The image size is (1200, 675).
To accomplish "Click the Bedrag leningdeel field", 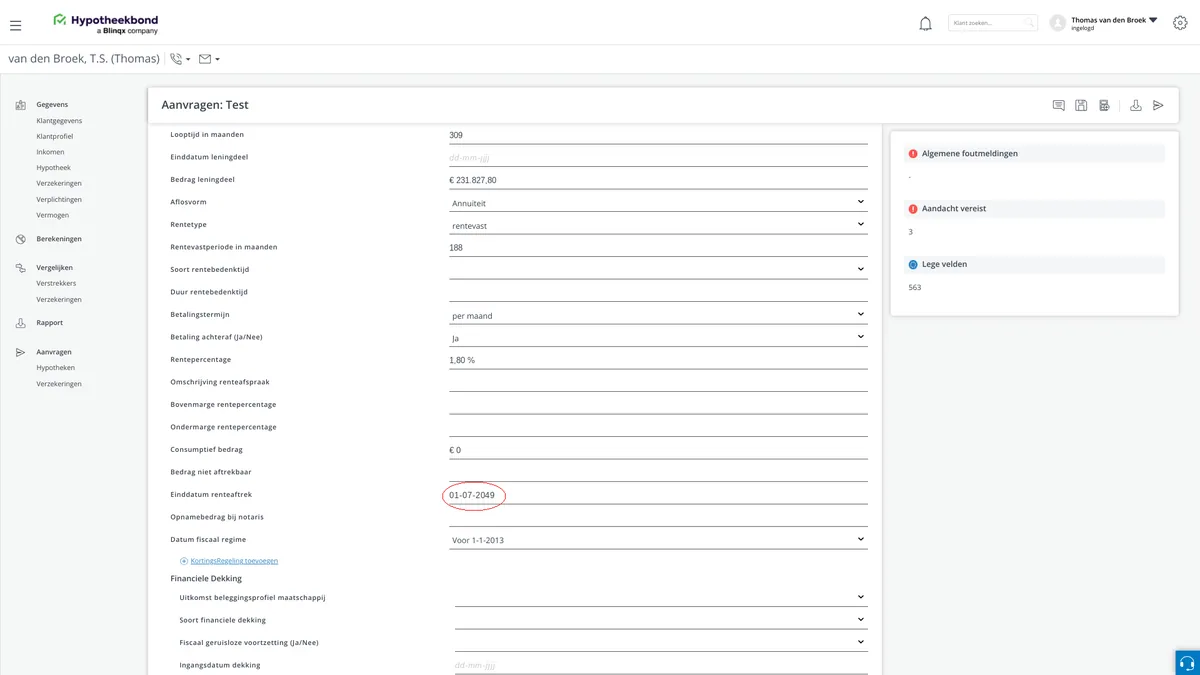I will [x=659, y=180].
